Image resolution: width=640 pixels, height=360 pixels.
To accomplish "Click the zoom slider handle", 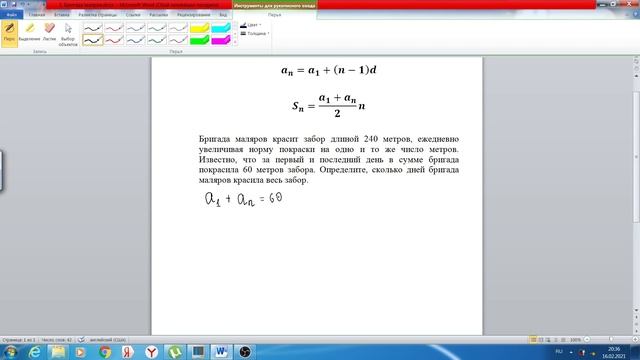I will (611, 340).
